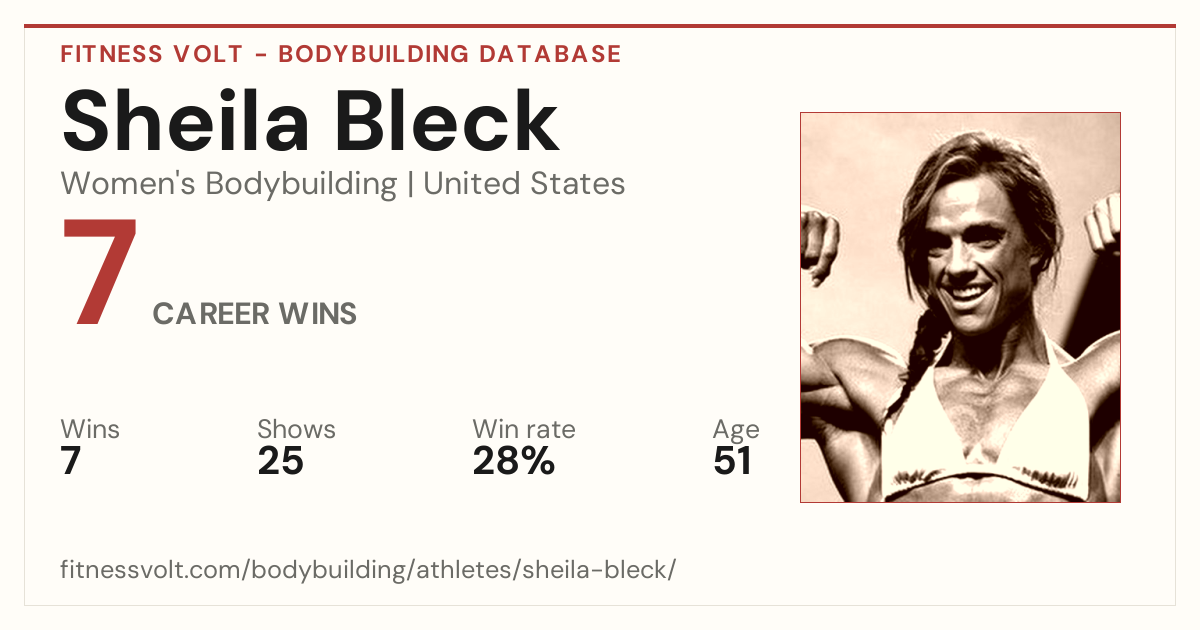Click the 28% win rate value

513,461
